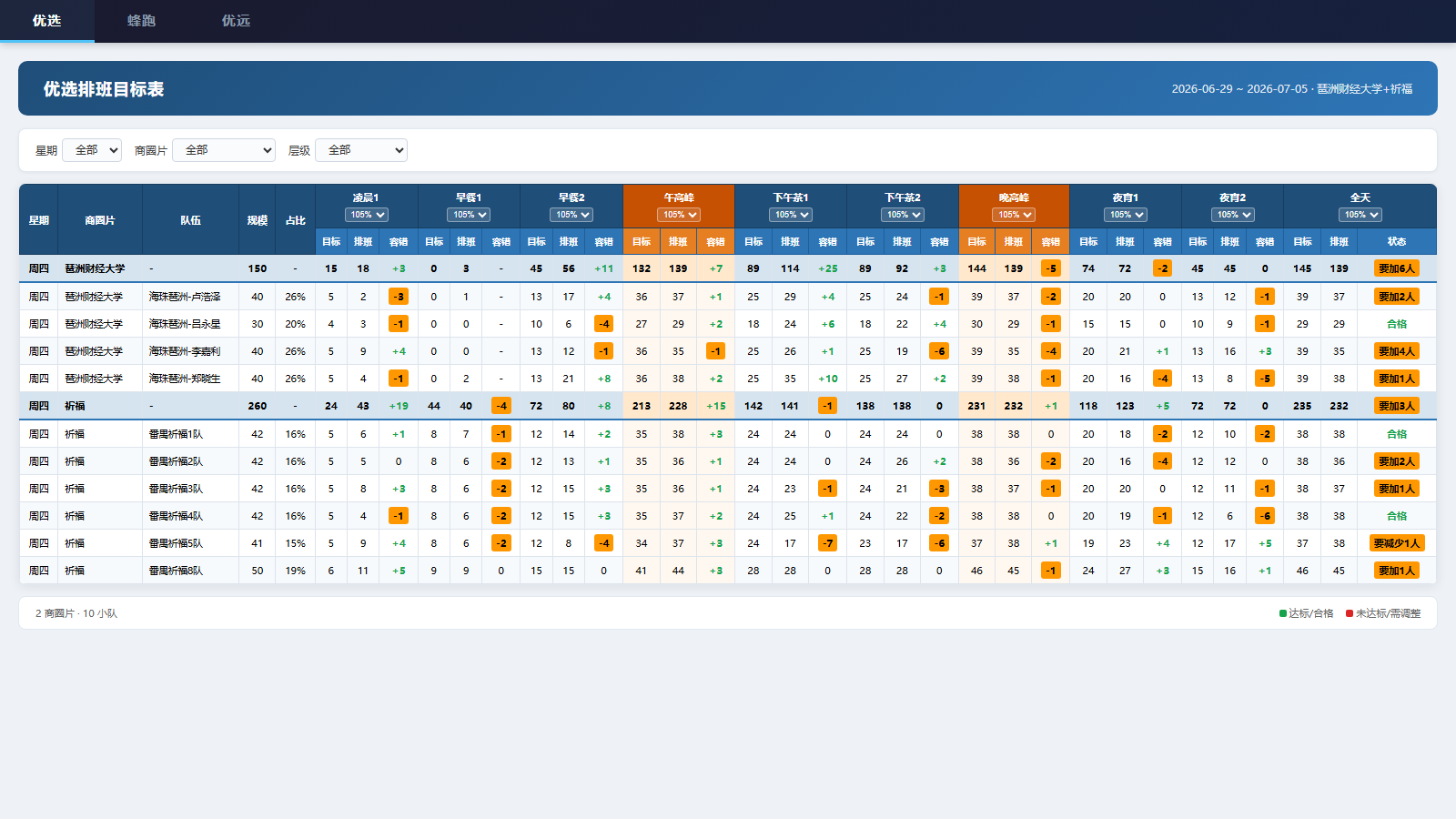
Task: Select team 番禺祈福3队
Action: 177,489
